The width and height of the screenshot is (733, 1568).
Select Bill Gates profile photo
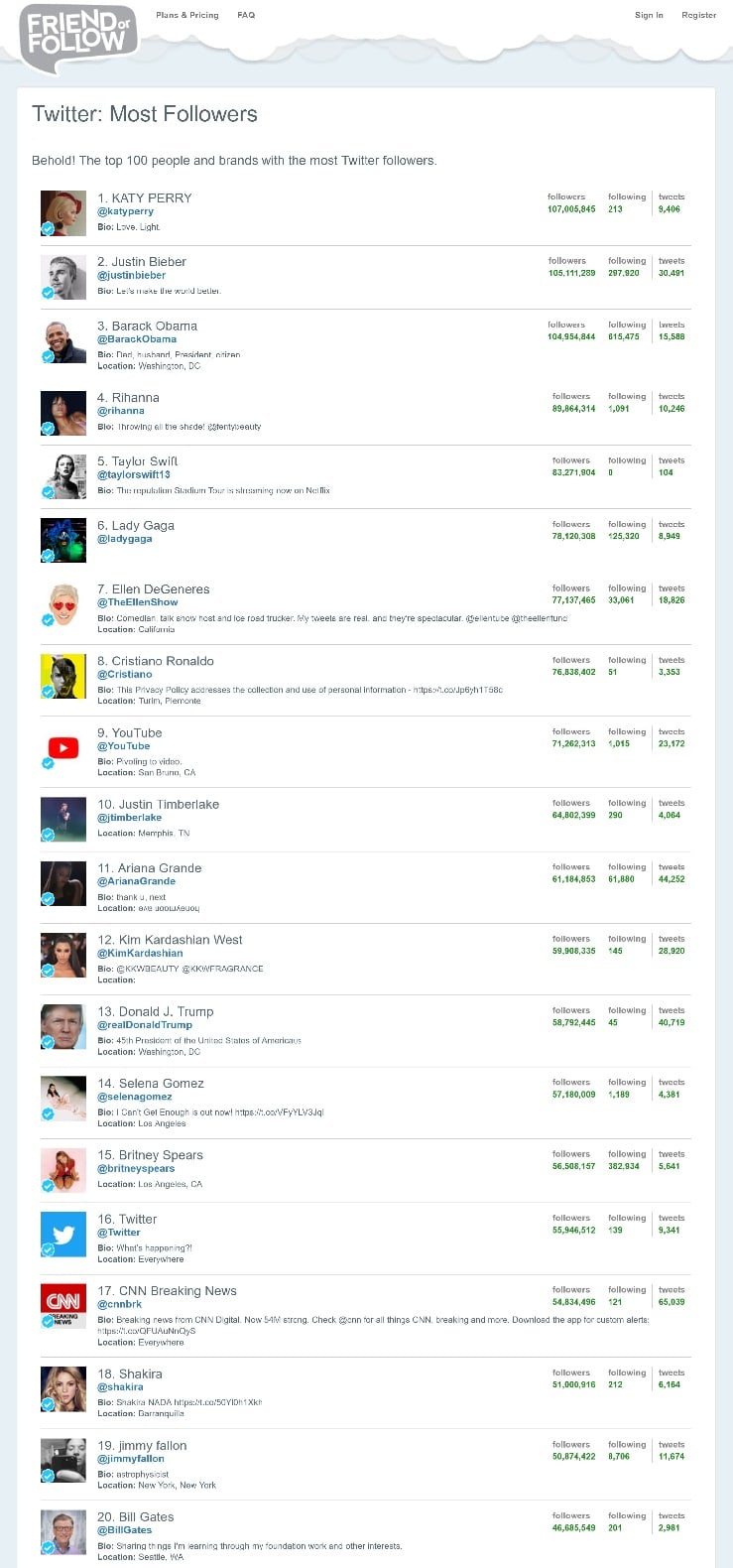[x=63, y=1532]
